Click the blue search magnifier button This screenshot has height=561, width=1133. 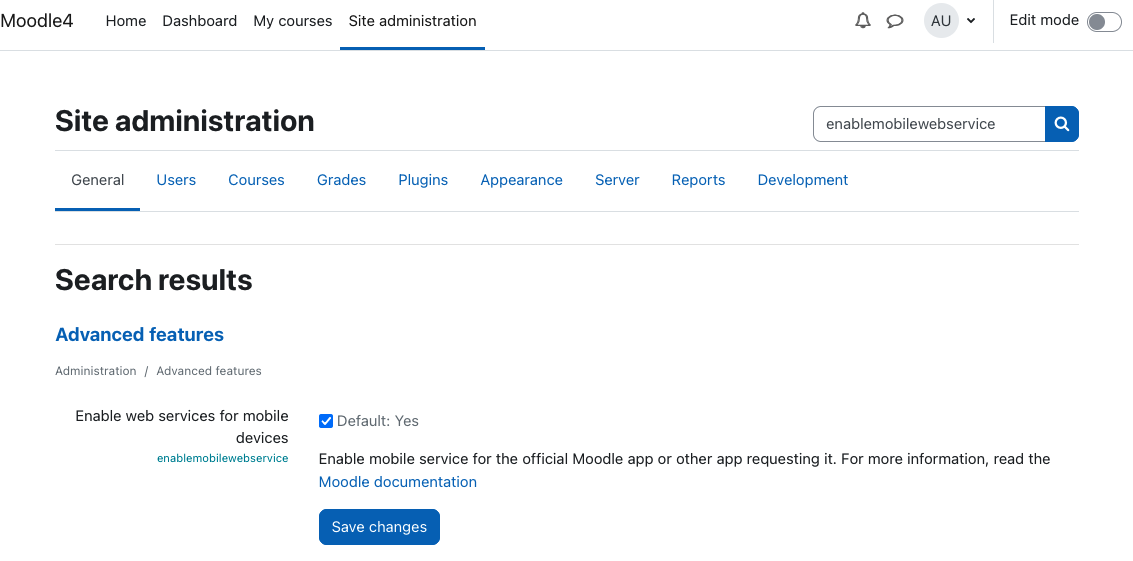1061,124
